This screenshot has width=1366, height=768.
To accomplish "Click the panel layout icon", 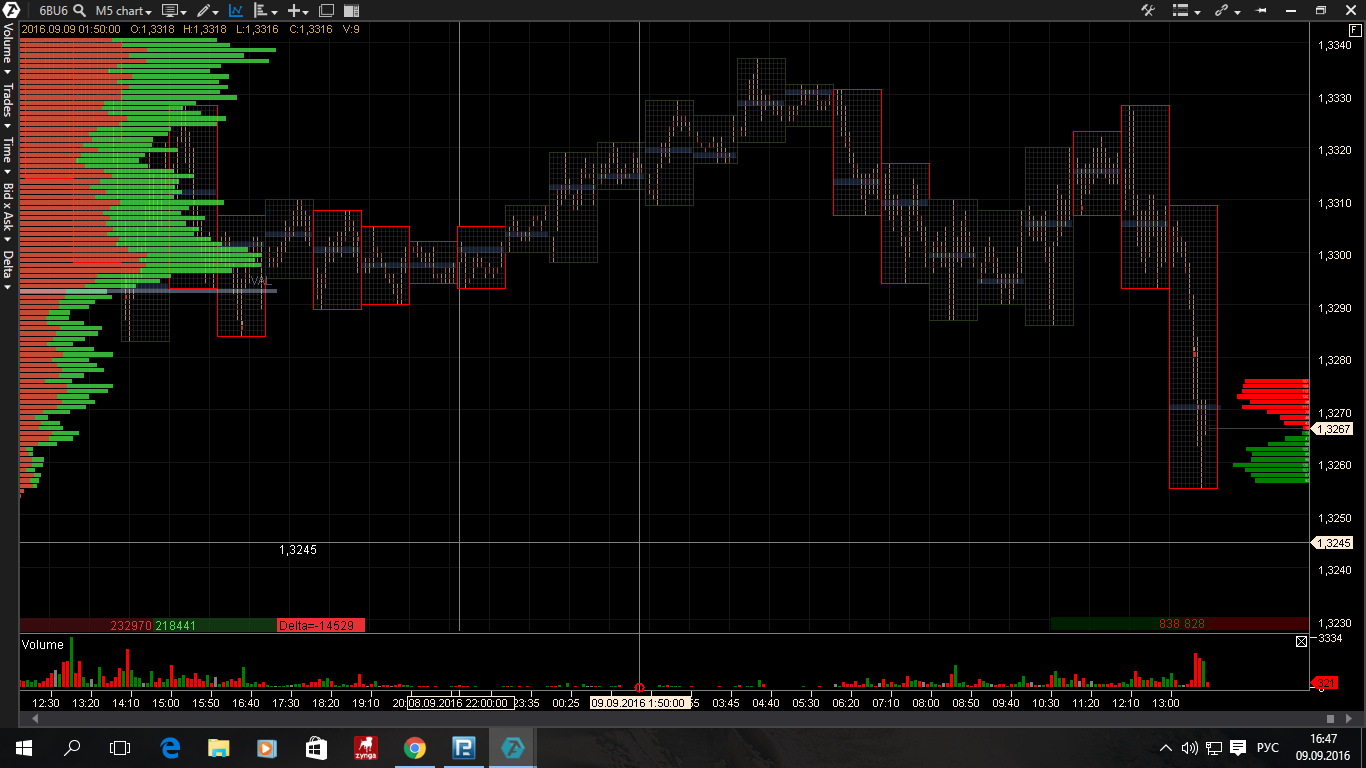I will point(351,11).
